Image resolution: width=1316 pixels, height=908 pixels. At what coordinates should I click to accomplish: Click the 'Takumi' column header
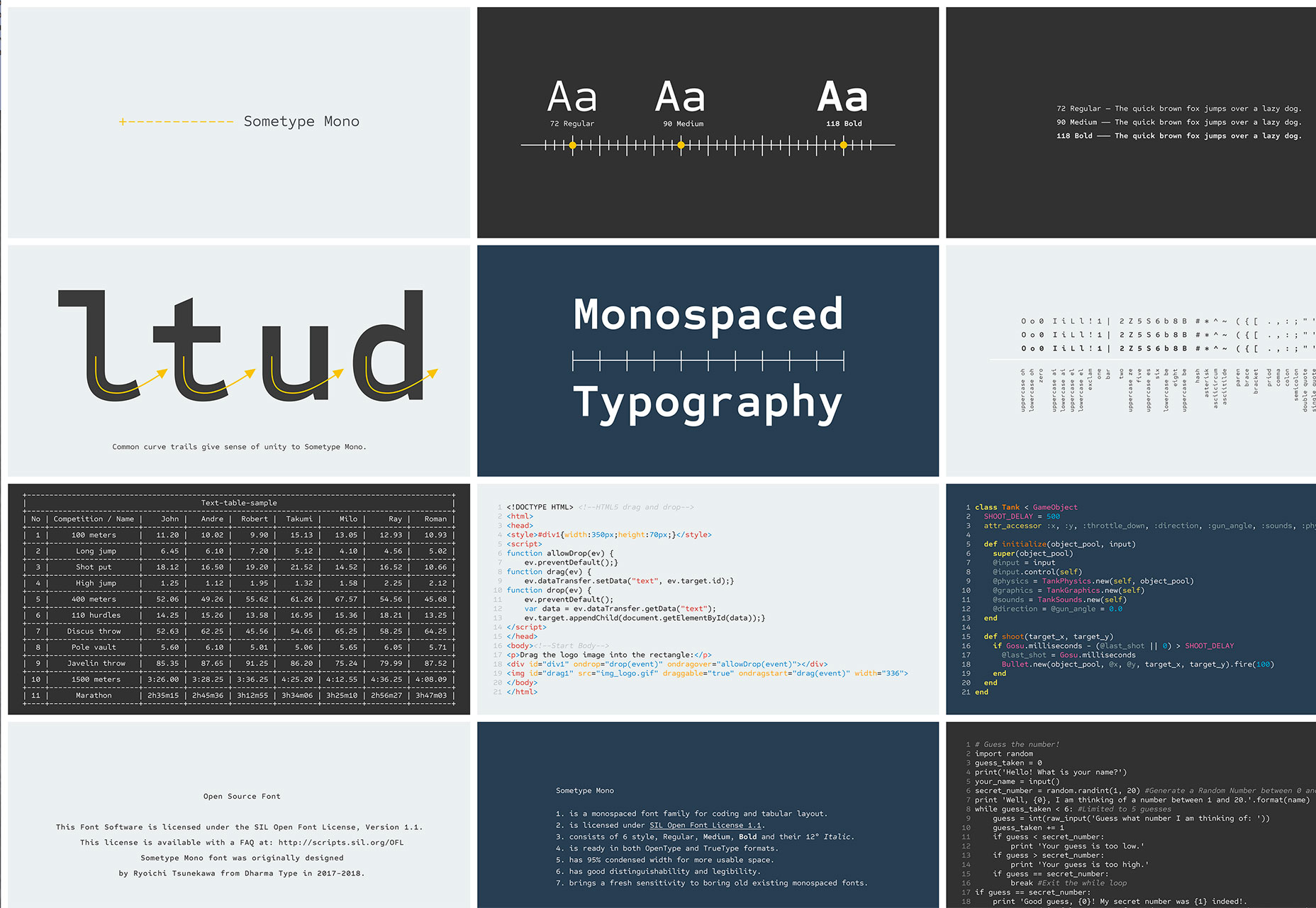pyautogui.click(x=299, y=519)
